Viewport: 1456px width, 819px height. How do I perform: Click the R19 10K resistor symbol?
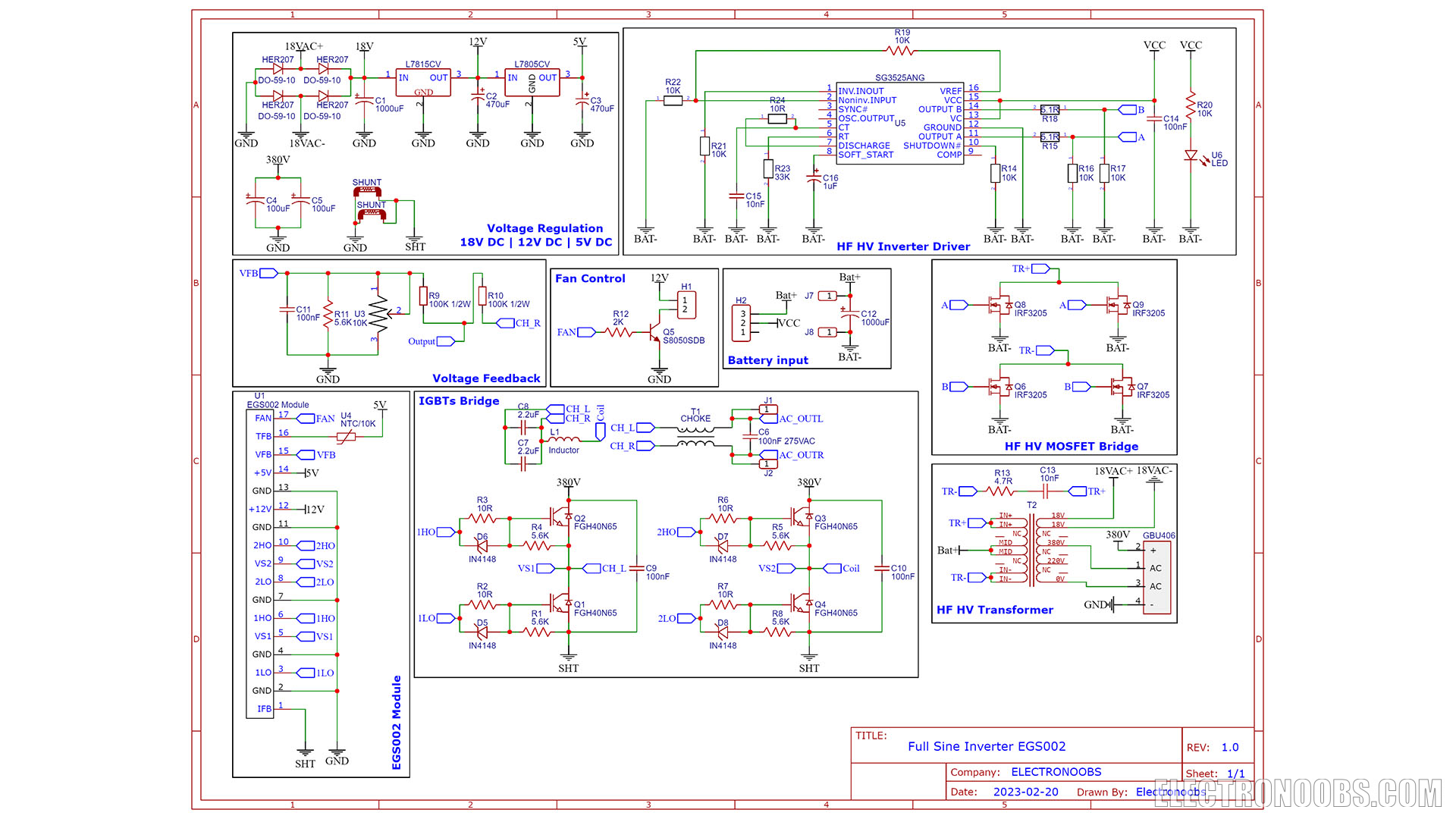click(x=900, y=51)
